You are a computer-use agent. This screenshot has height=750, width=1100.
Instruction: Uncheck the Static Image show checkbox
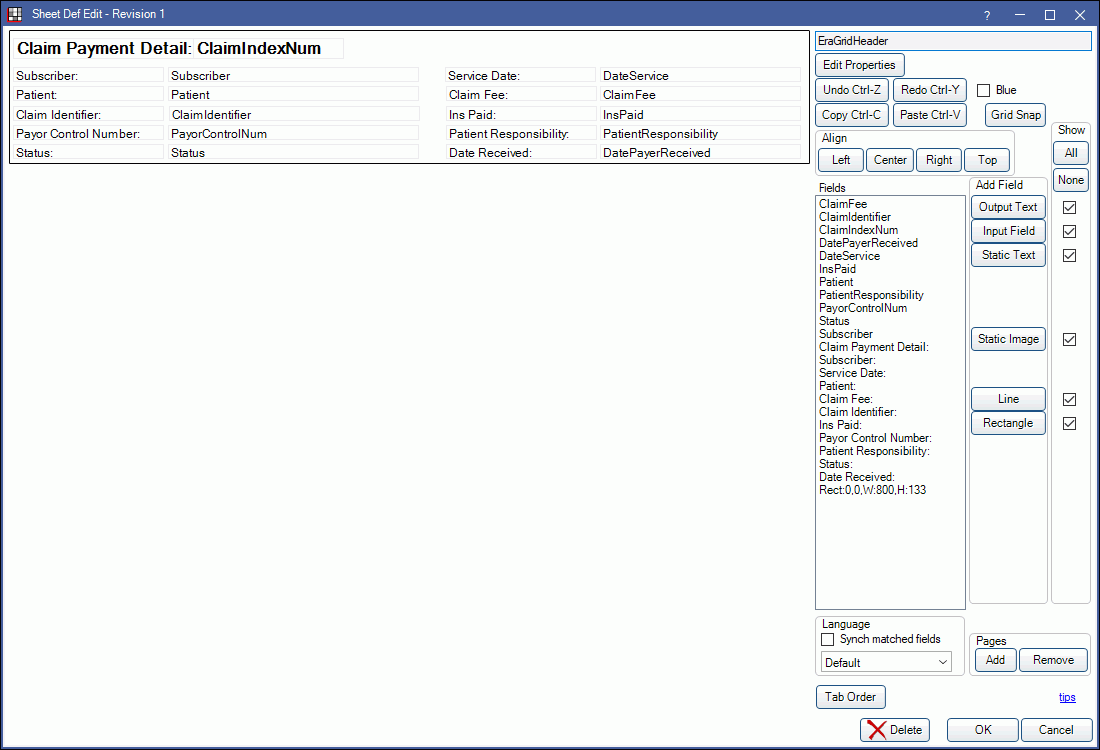point(1069,339)
